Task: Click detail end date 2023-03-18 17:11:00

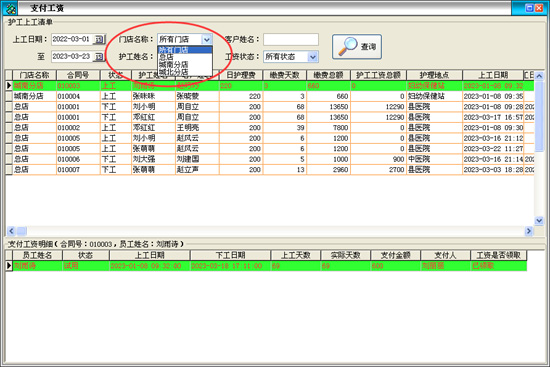Action: click(x=230, y=266)
